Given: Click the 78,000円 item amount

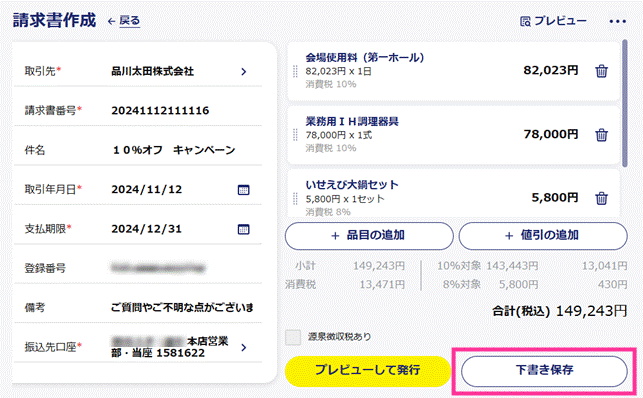Looking at the screenshot, I should [551, 134].
